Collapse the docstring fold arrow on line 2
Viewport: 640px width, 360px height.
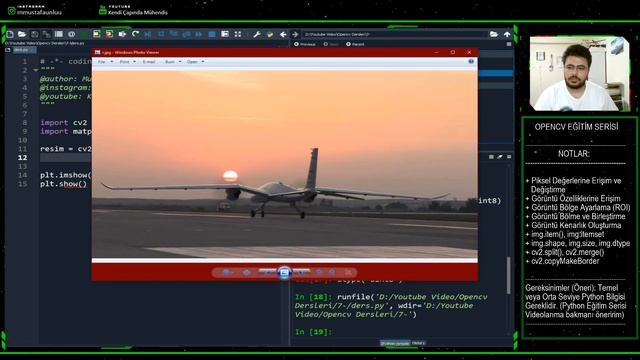coord(36,70)
